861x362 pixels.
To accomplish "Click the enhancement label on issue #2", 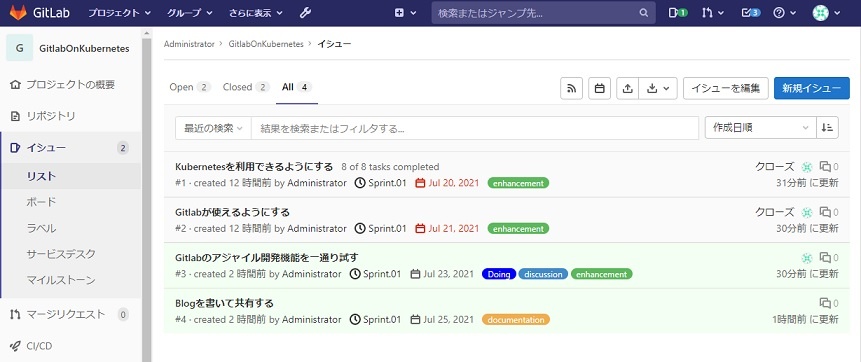I will 518,229.
